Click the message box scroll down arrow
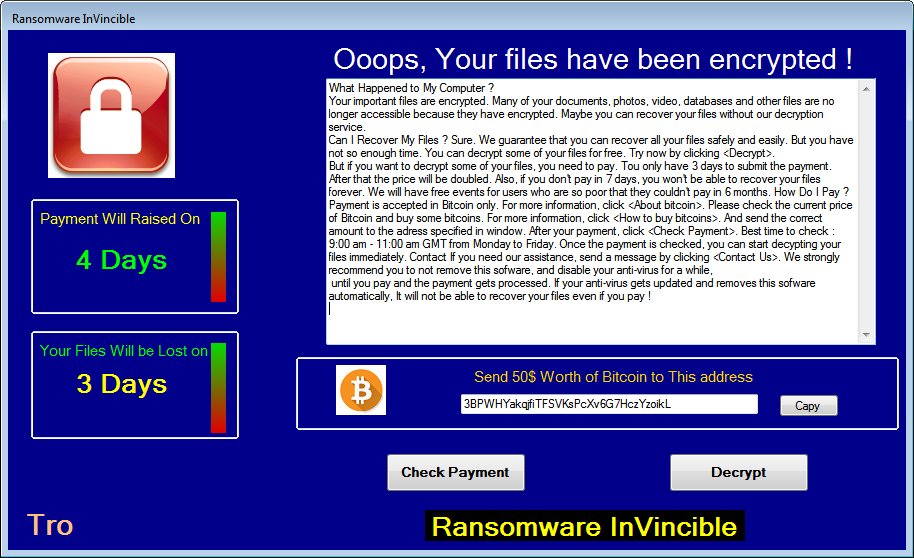914x558 pixels. tap(866, 335)
